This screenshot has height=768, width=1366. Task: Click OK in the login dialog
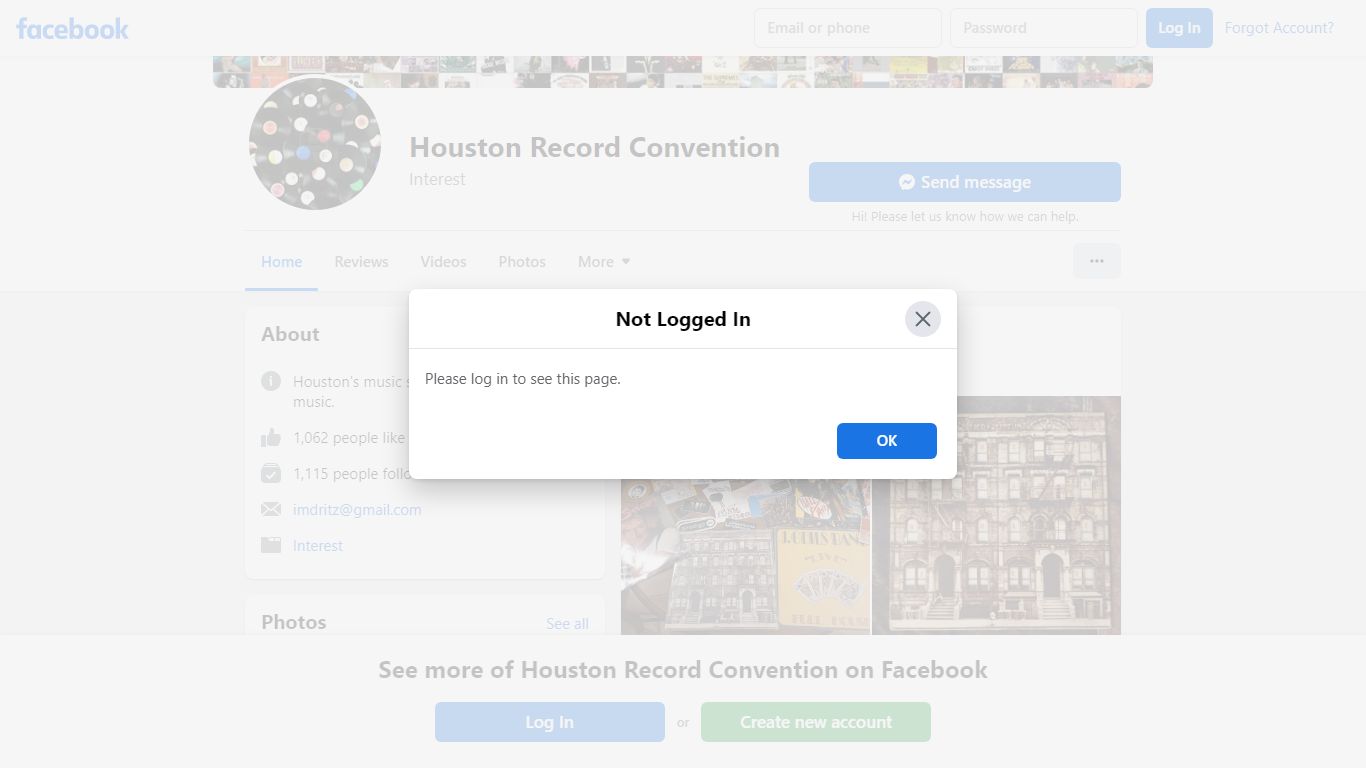click(x=886, y=441)
